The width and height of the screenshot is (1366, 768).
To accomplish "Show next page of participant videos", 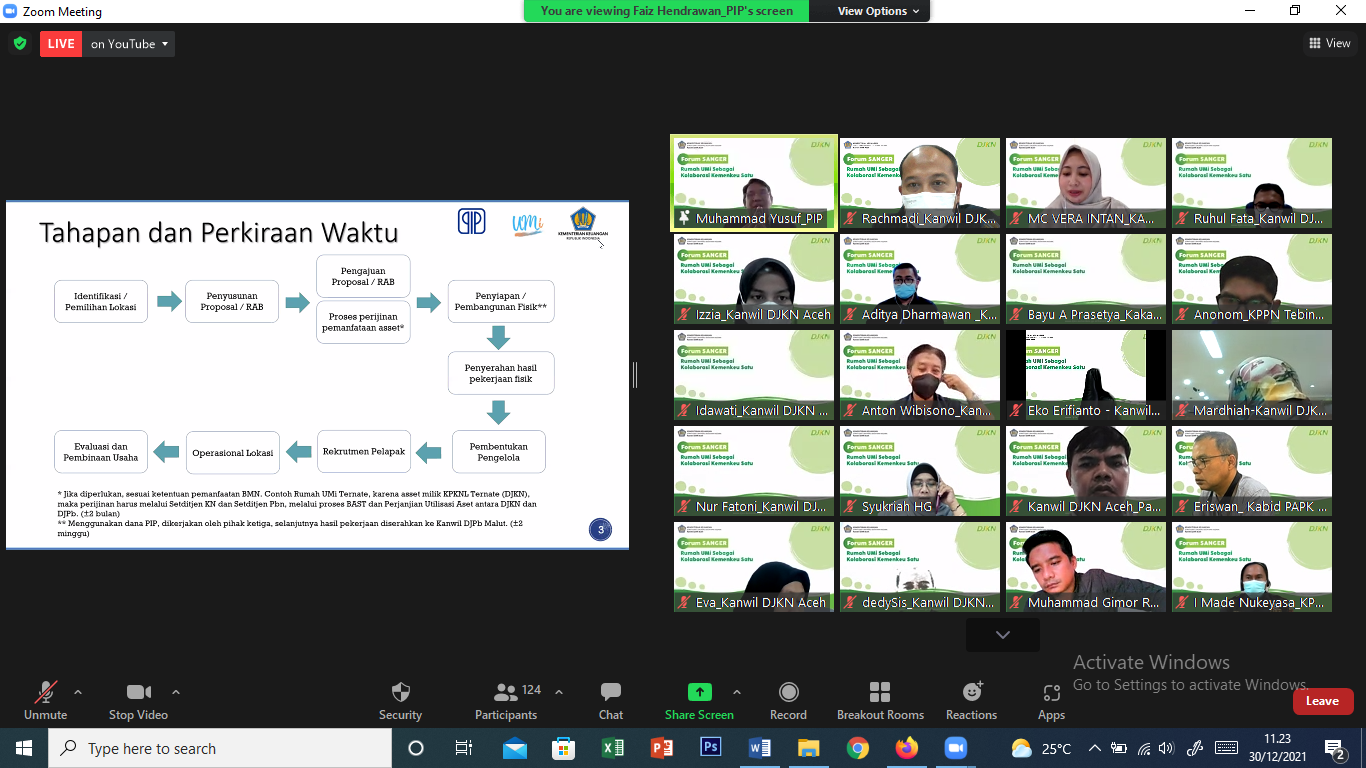I will [x=1002, y=635].
